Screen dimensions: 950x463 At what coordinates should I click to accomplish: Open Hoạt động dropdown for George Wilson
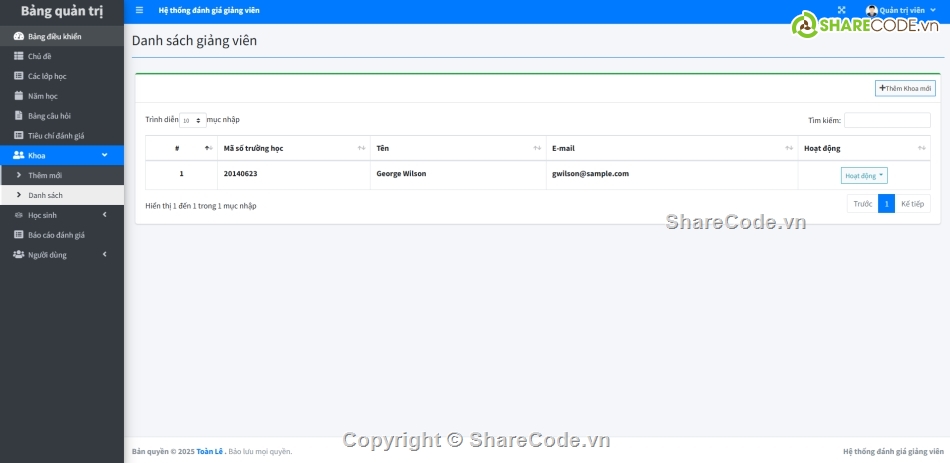[x=864, y=175]
